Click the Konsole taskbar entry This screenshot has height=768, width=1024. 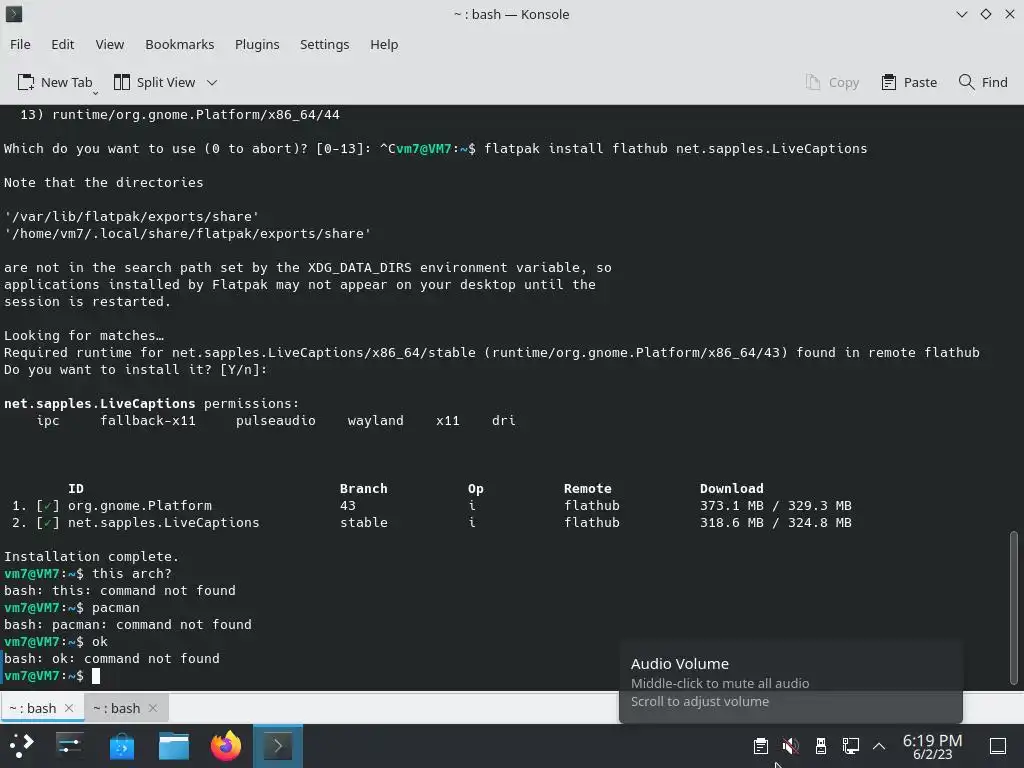click(278, 745)
